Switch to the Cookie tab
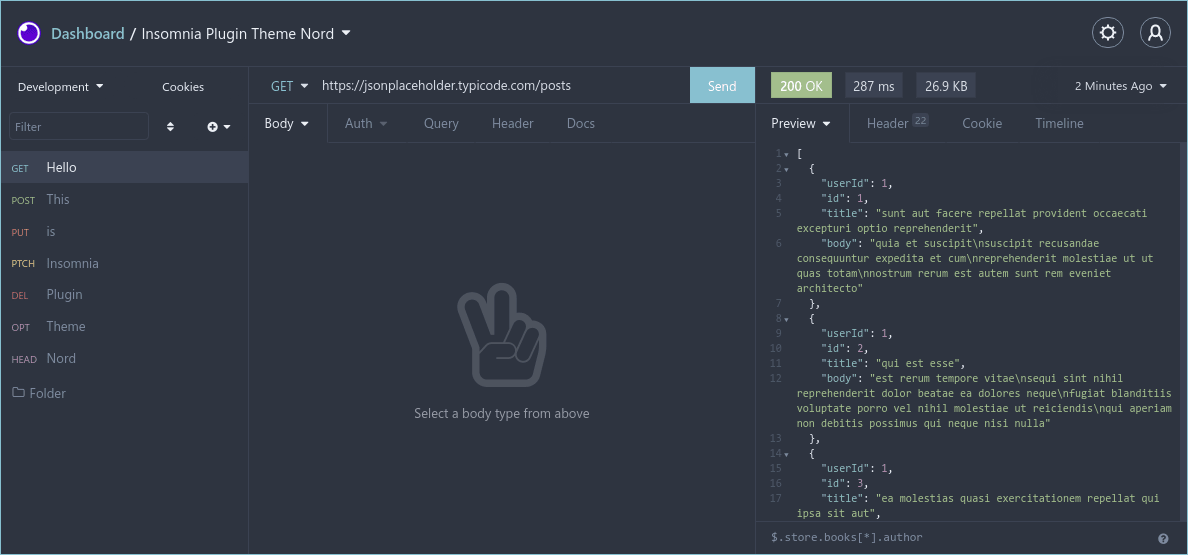This screenshot has width=1188, height=555. pos(982,123)
